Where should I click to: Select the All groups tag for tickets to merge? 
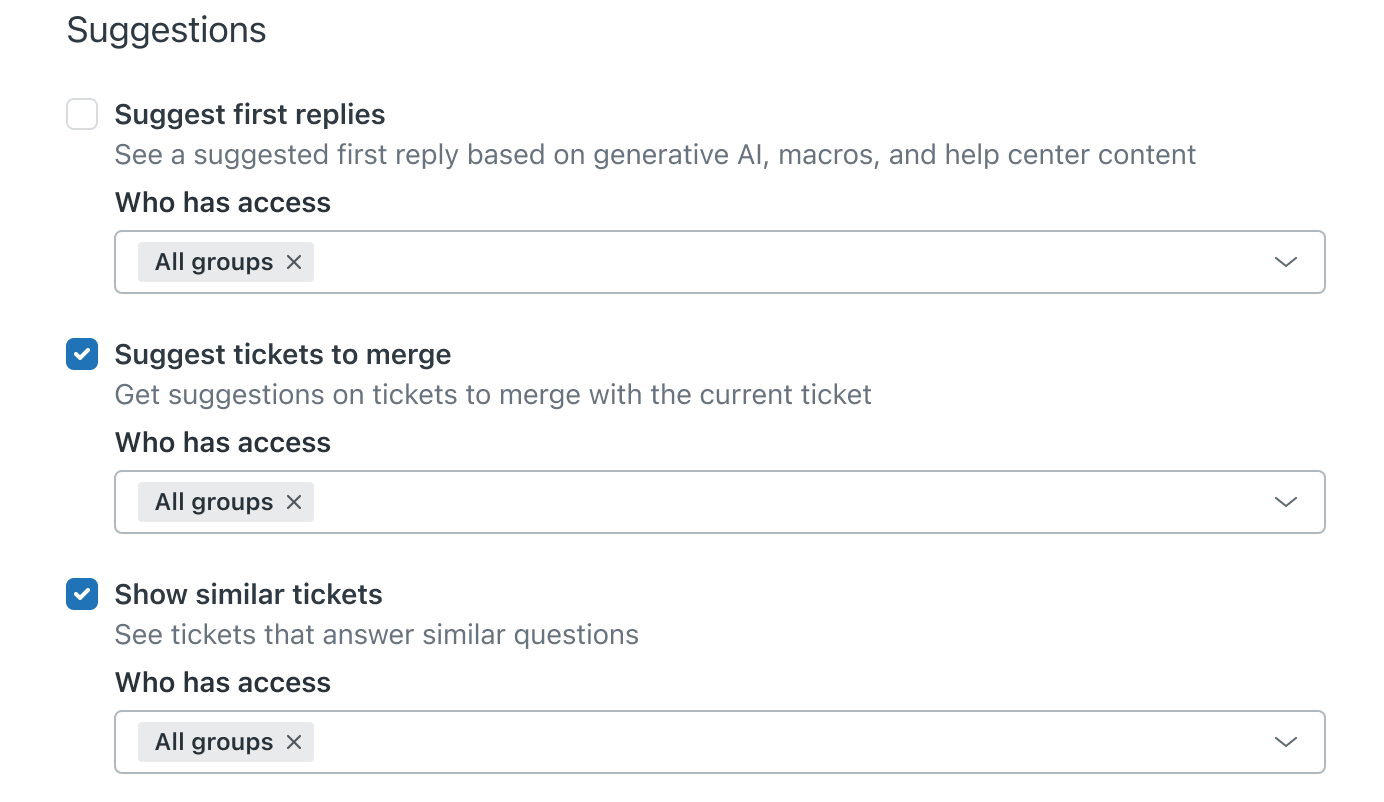pos(213,502)
